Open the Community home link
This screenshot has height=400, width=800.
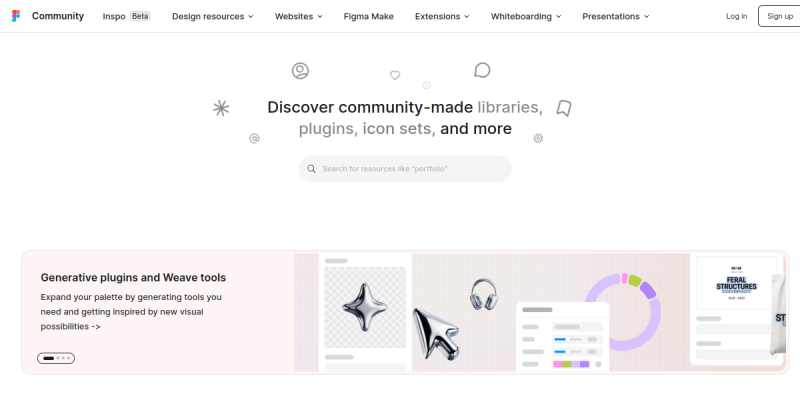[58, 16]
